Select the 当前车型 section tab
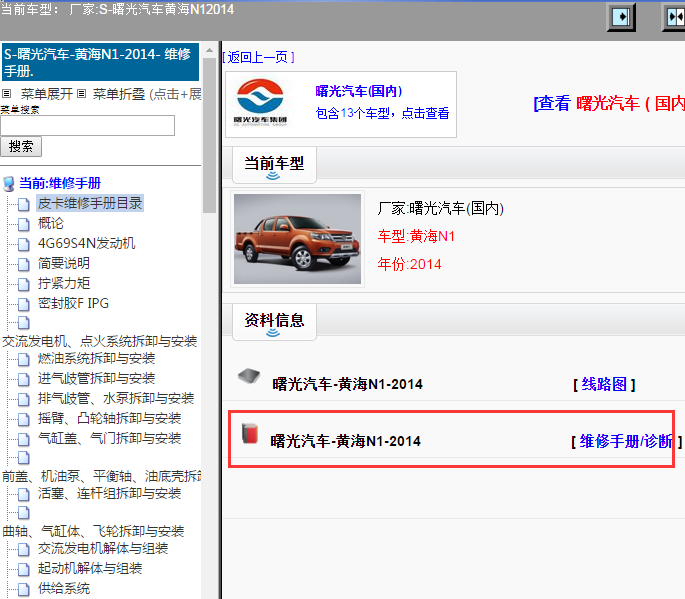 click(274, 165)
